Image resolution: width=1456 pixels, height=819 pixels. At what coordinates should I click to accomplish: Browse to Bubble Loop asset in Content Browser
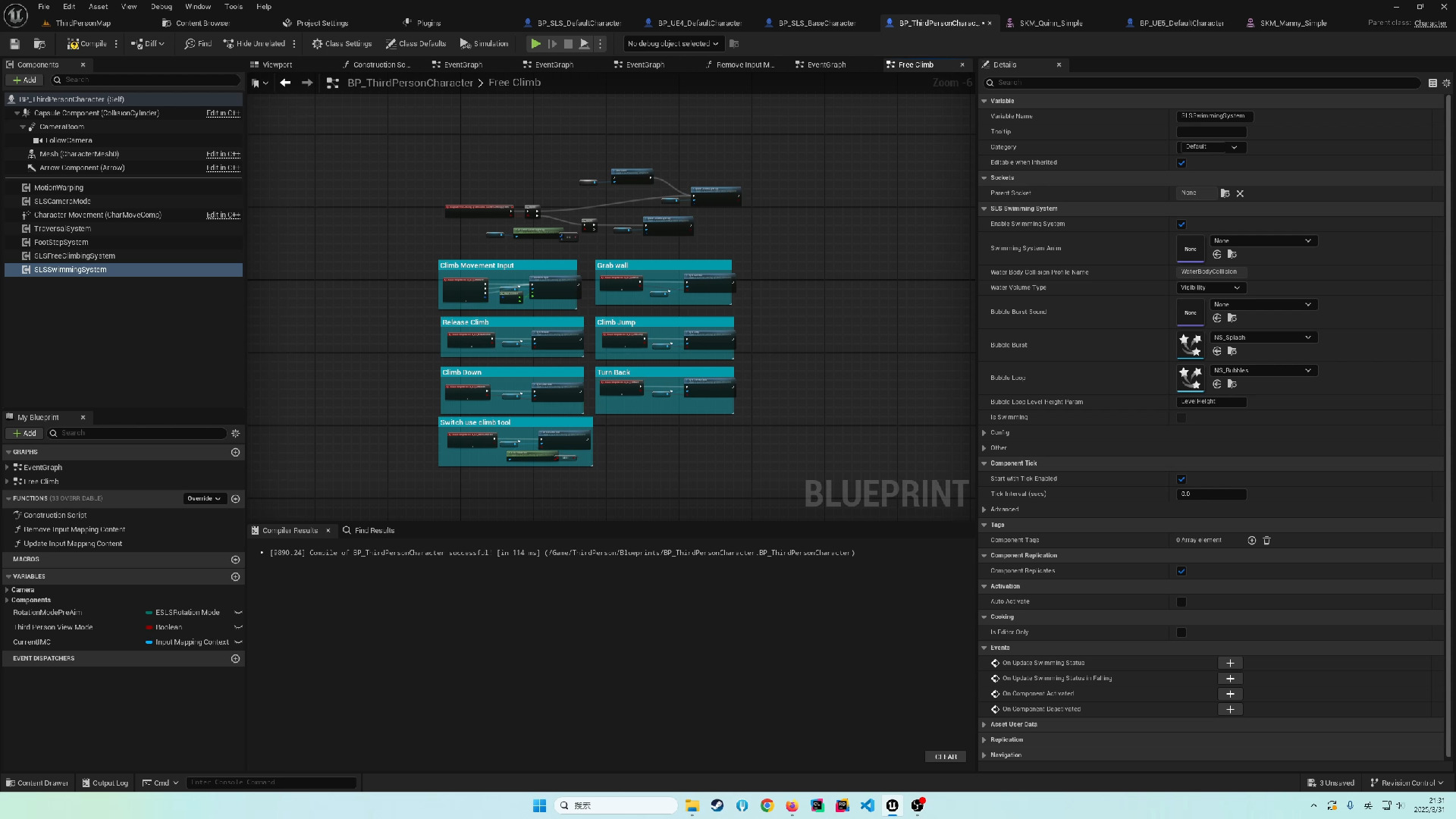(x=1232, y=384)
